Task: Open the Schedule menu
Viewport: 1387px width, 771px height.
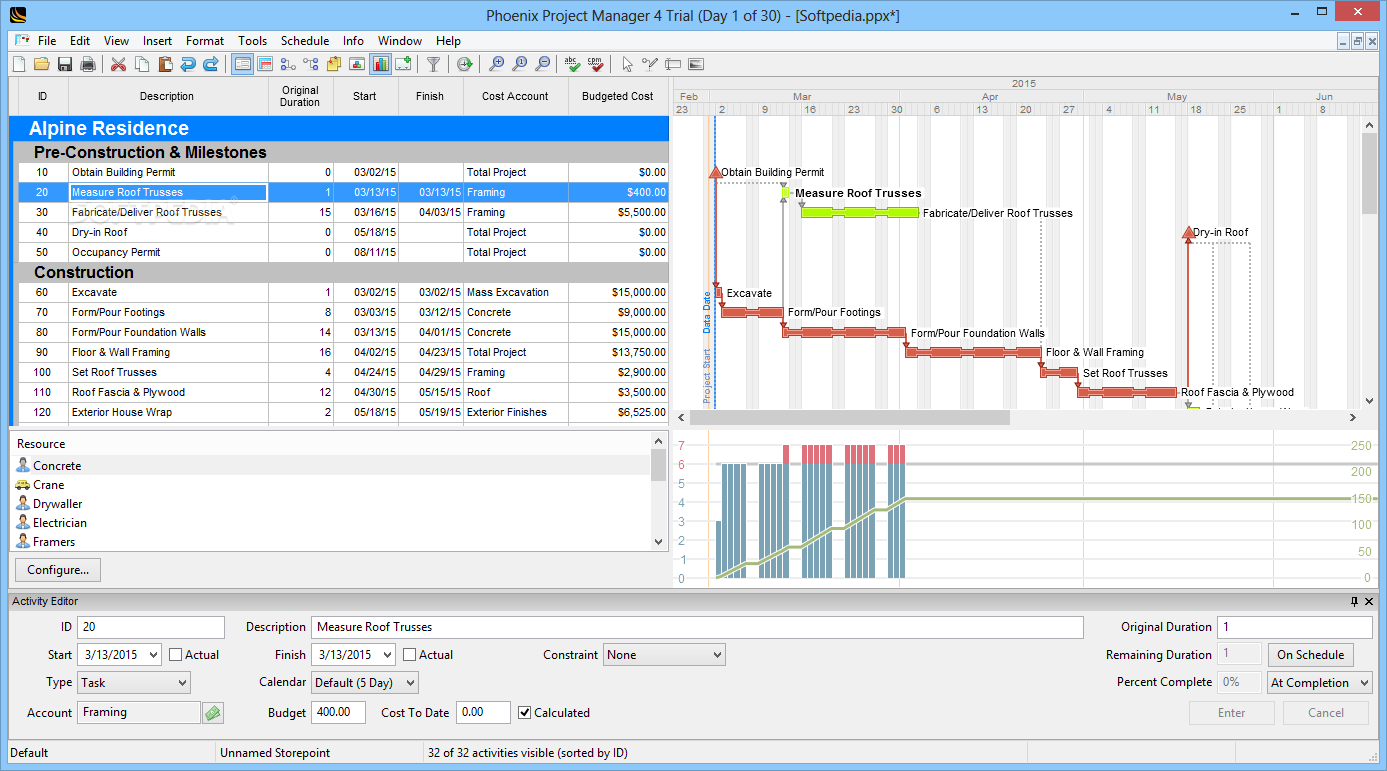Action: point(305,41)
